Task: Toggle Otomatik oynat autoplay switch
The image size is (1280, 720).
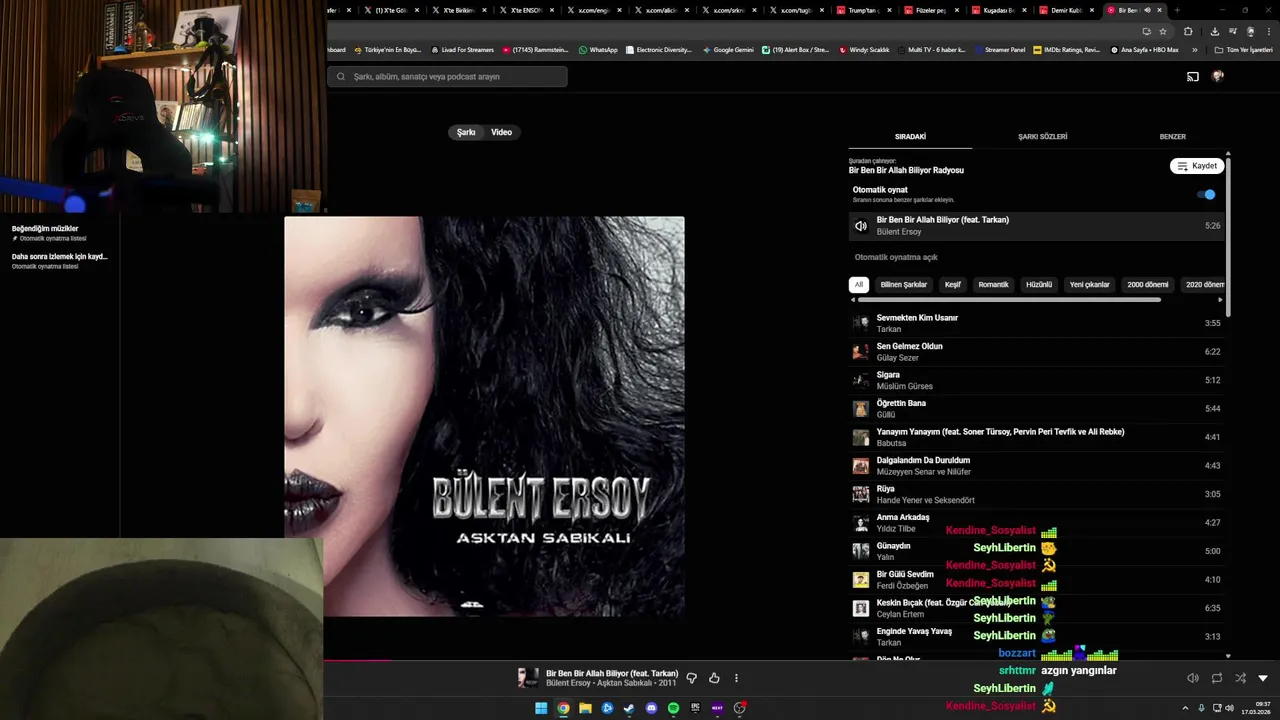Action: tap(1207, 195)
